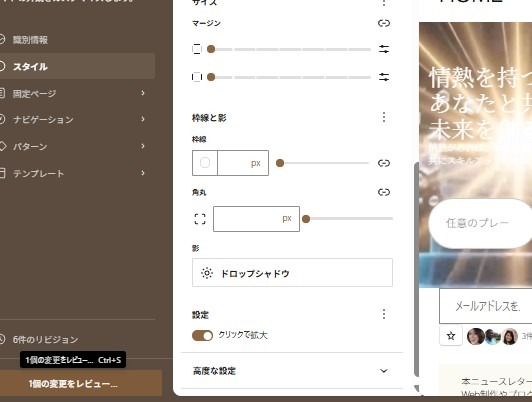Click the 角丸 radius px field

pos(256,219)
